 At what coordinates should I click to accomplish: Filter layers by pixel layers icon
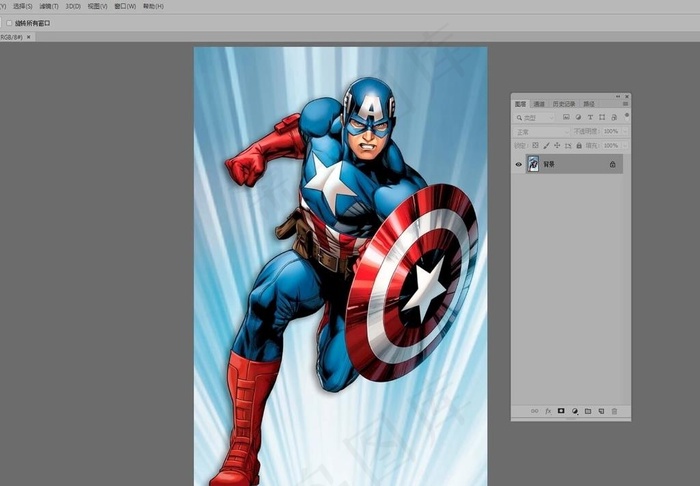coord(566,117)
